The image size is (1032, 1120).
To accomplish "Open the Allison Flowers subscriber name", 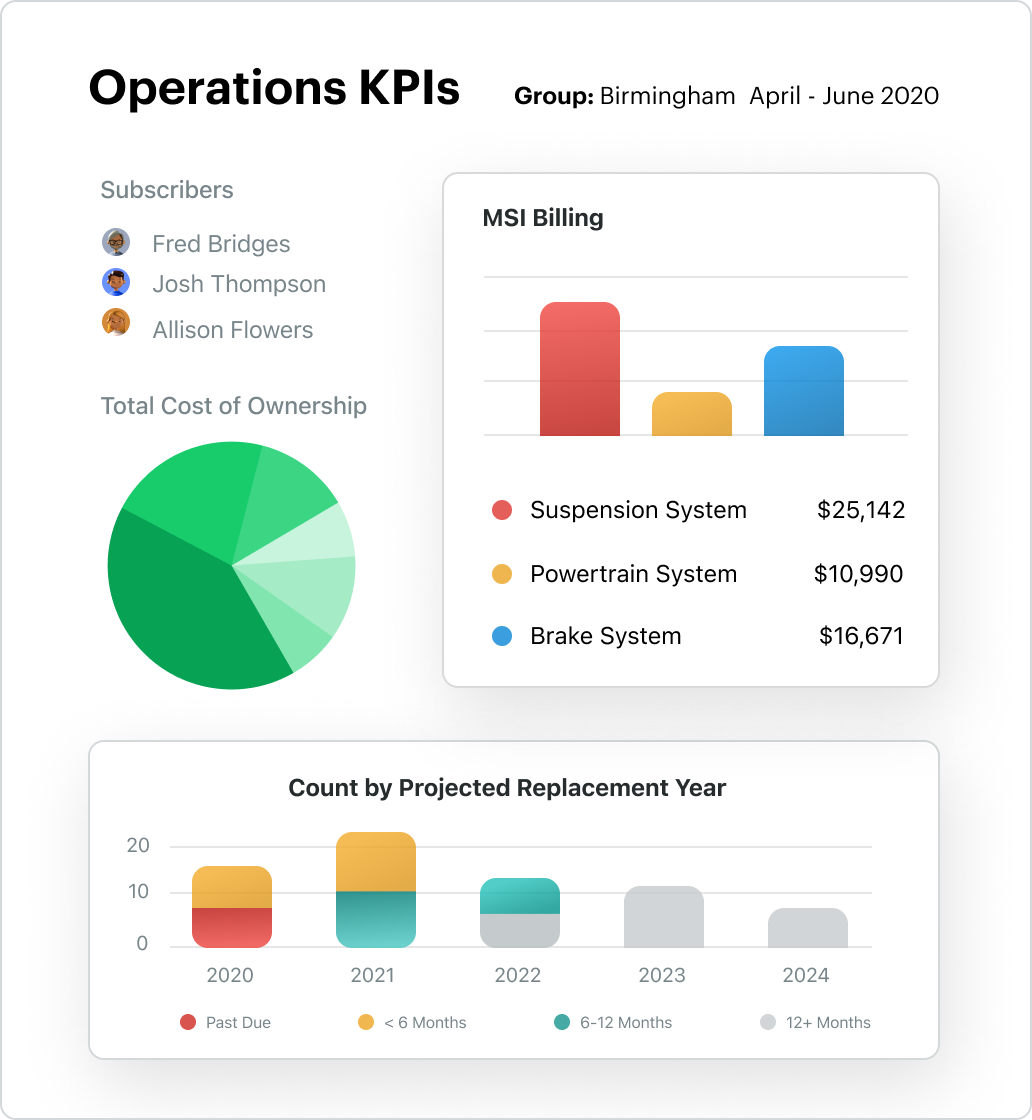I will [233, 330].
